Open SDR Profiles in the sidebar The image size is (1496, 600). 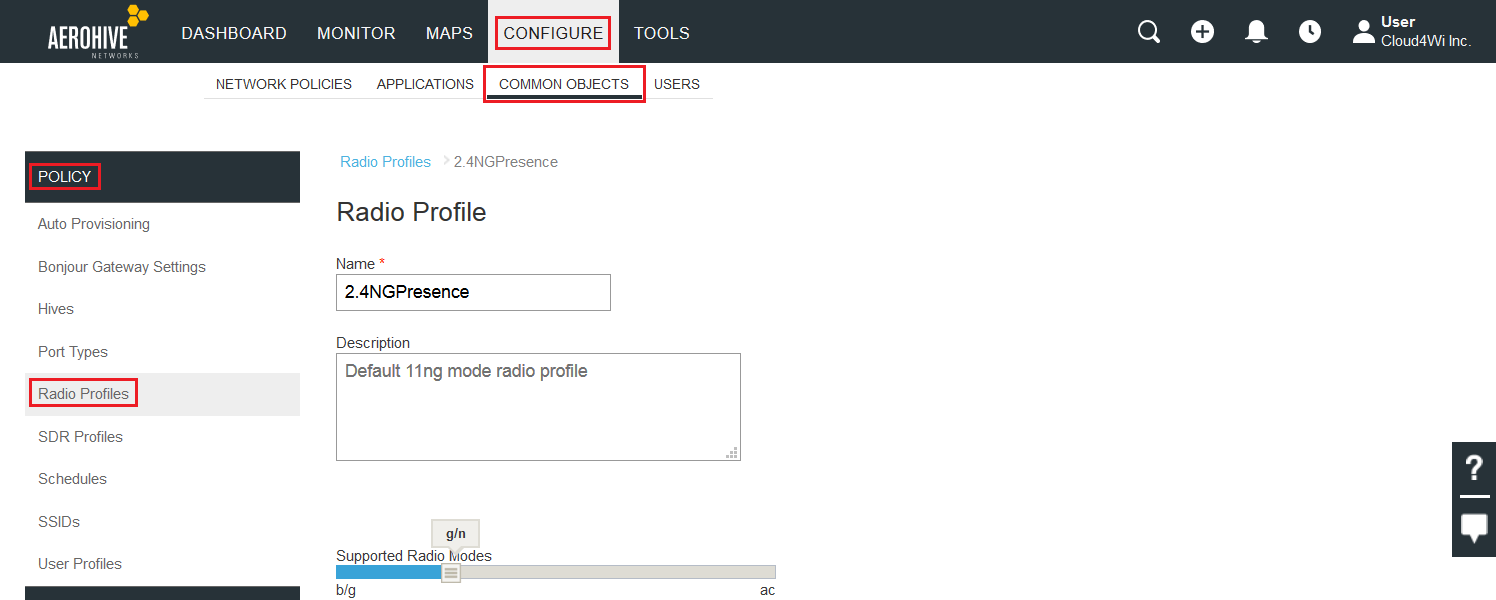(80, 437)
